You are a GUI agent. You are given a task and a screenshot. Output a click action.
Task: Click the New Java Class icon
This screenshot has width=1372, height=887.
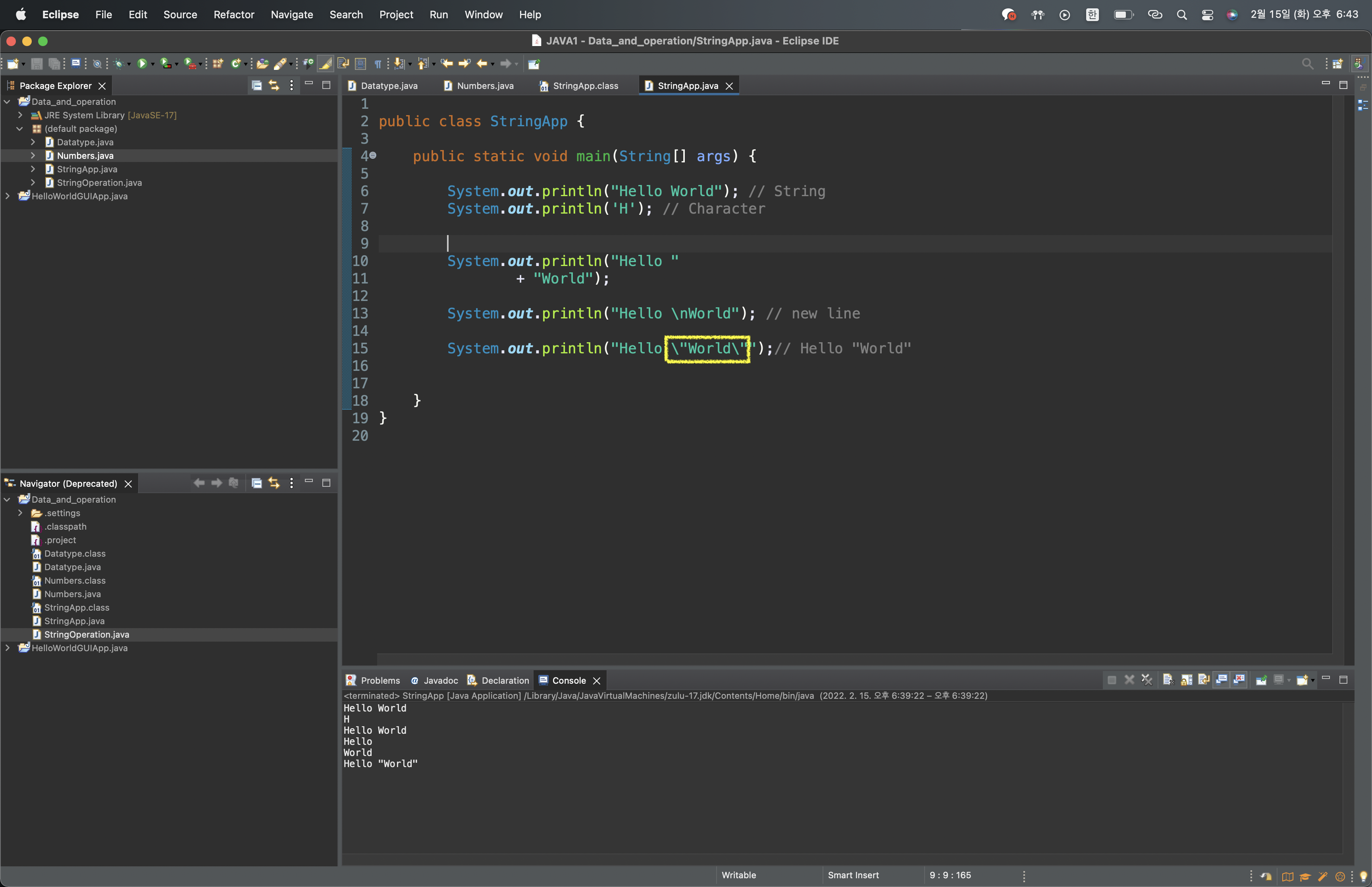235,64
